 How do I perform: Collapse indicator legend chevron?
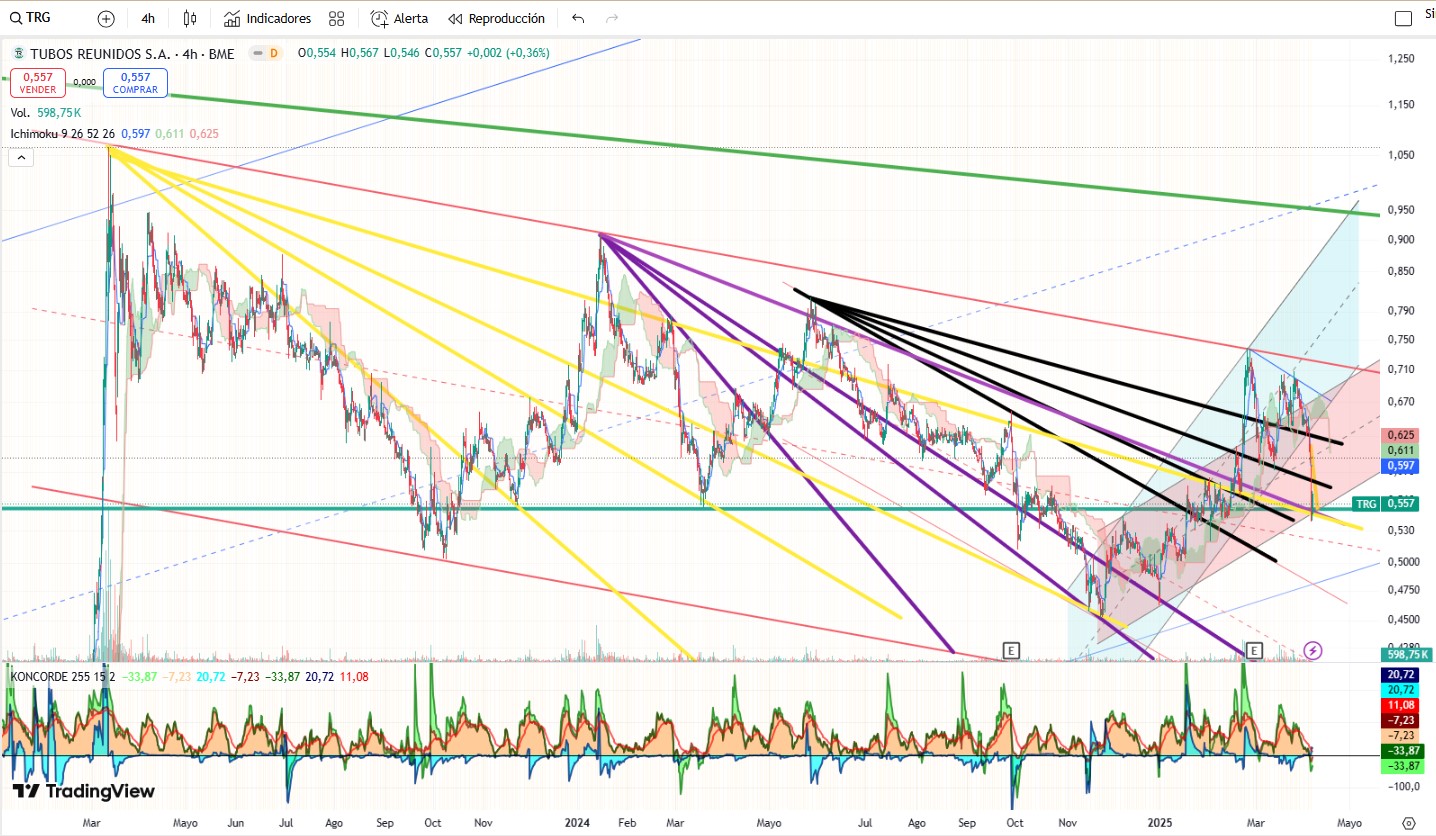click(22, 157)
